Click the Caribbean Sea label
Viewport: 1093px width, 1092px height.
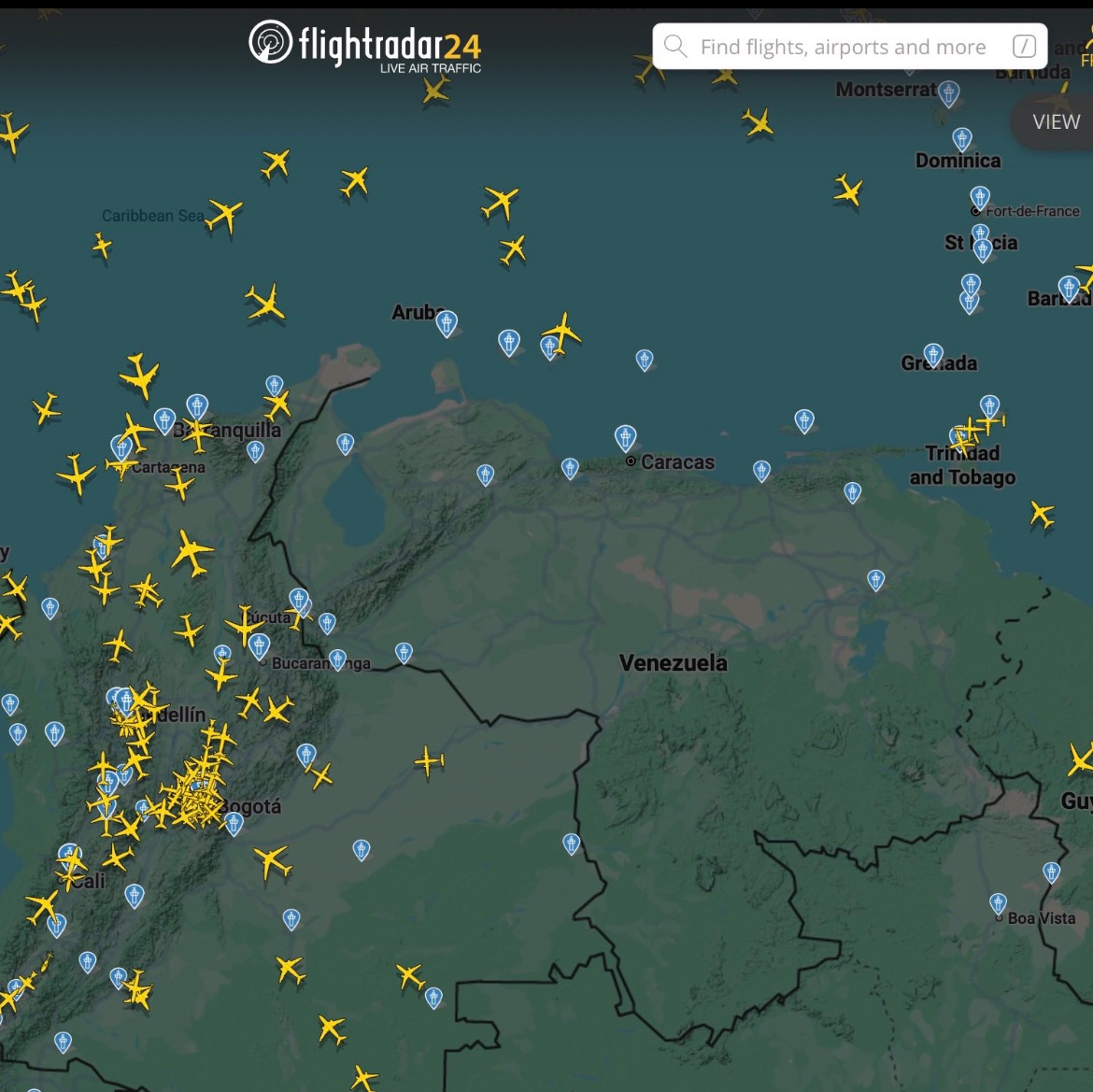point(152,216)
